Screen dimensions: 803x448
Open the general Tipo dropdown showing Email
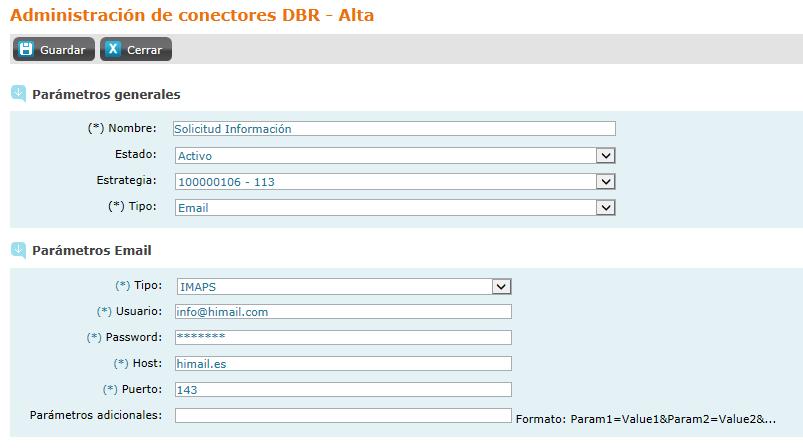(x=395, y=208)
